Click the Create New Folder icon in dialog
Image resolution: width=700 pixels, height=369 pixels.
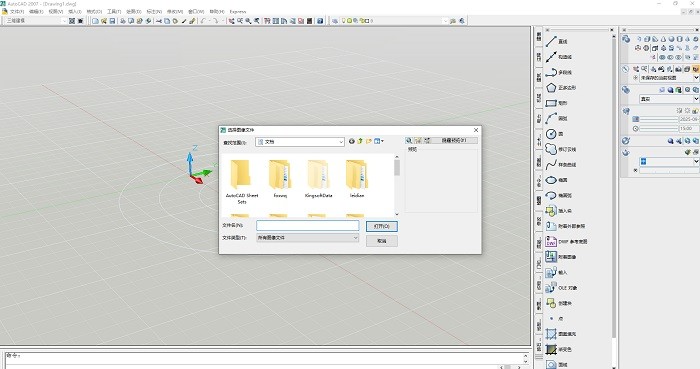pyautogui.click(x=369, y=141)
